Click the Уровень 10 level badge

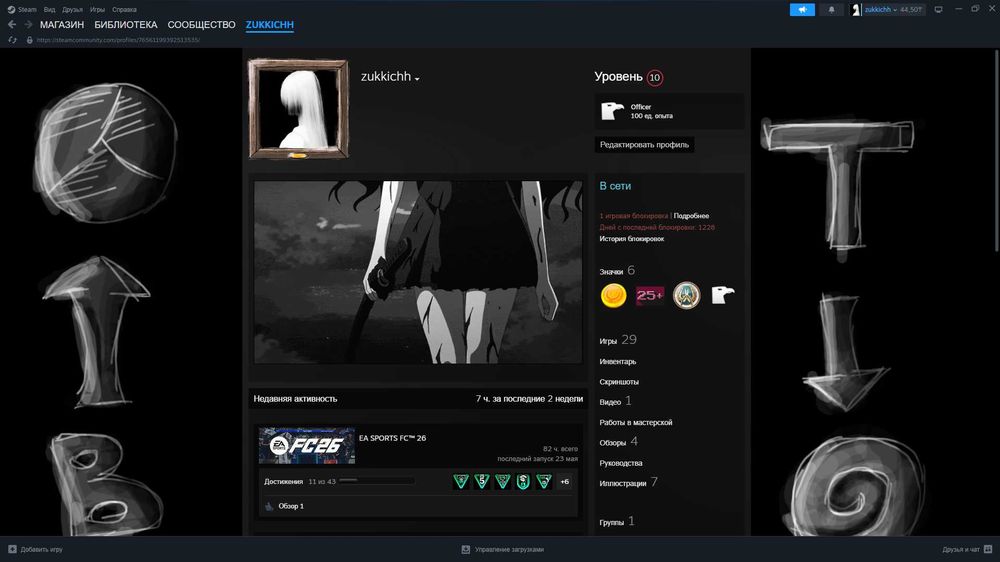[654, 78]
